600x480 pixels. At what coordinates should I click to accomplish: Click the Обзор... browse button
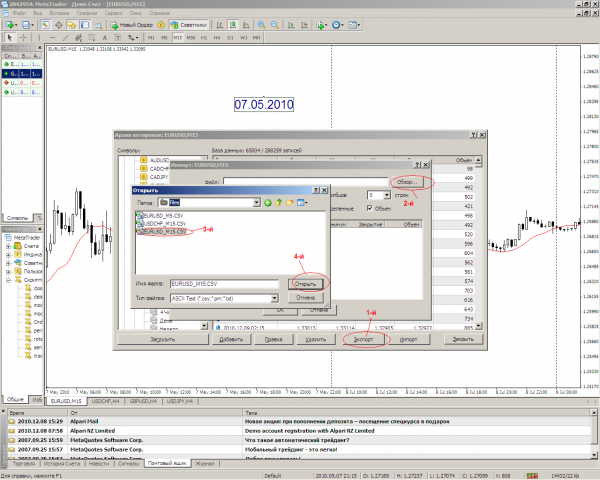407,182
